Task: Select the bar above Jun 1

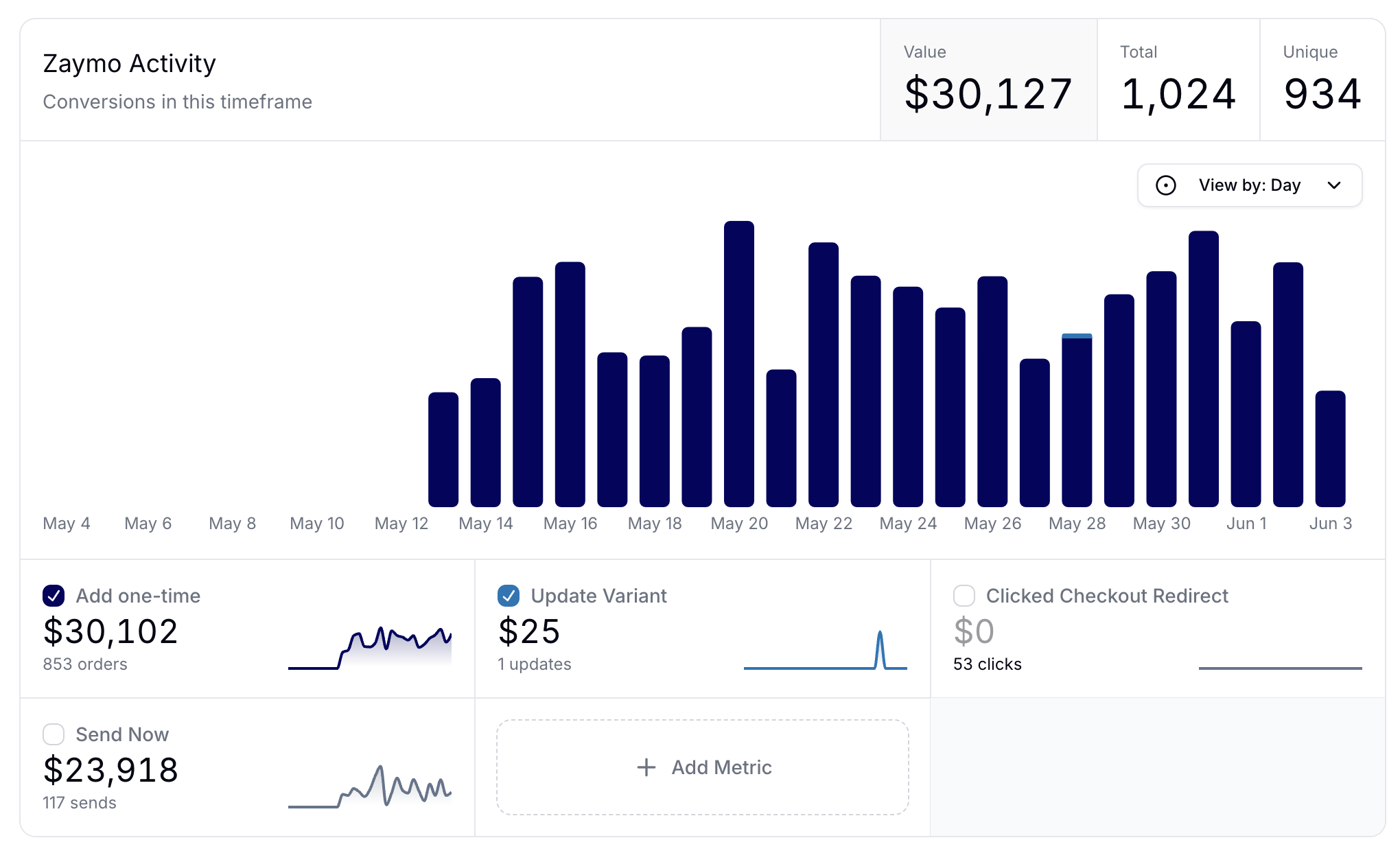Action: (x=1246, y=414)
